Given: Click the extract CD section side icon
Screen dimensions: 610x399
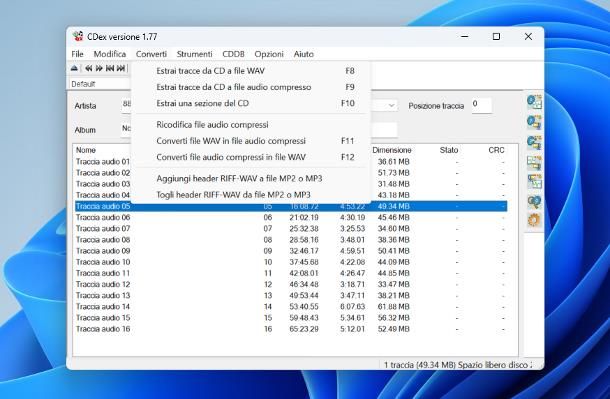Looking at the screenshot, I should (535, 142).
